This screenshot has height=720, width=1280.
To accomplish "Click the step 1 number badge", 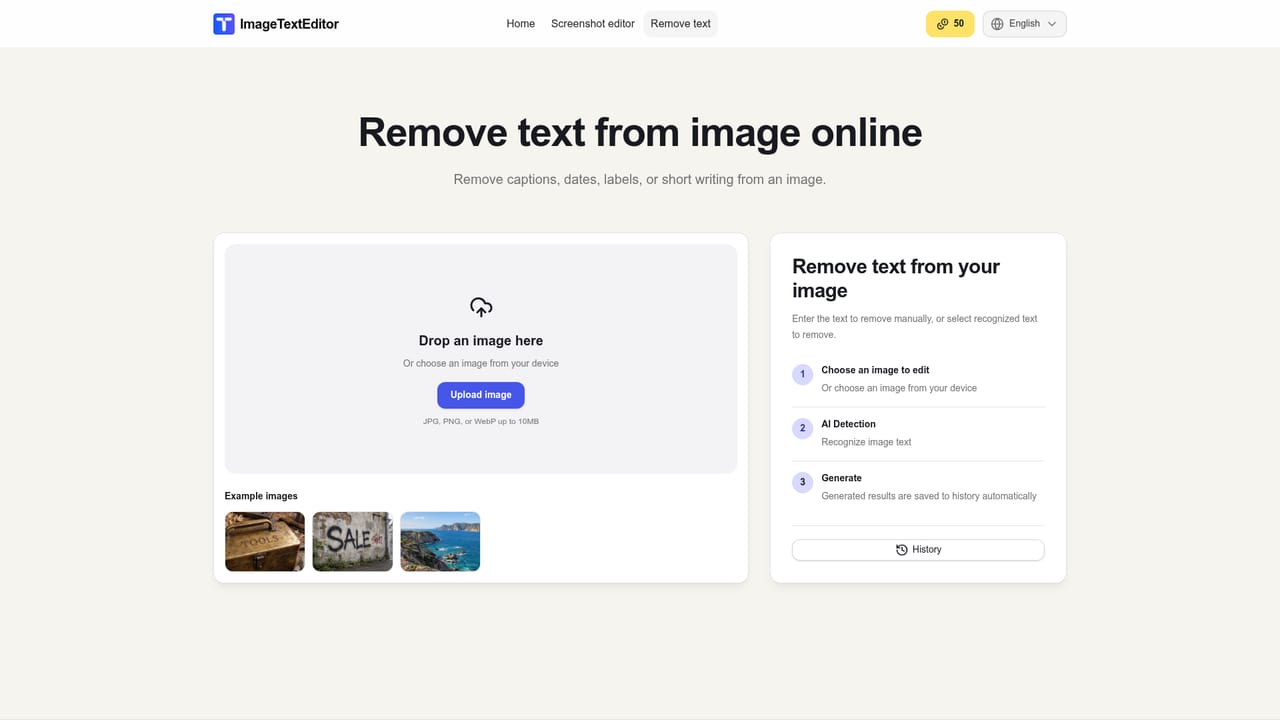I will click(802, 375).
